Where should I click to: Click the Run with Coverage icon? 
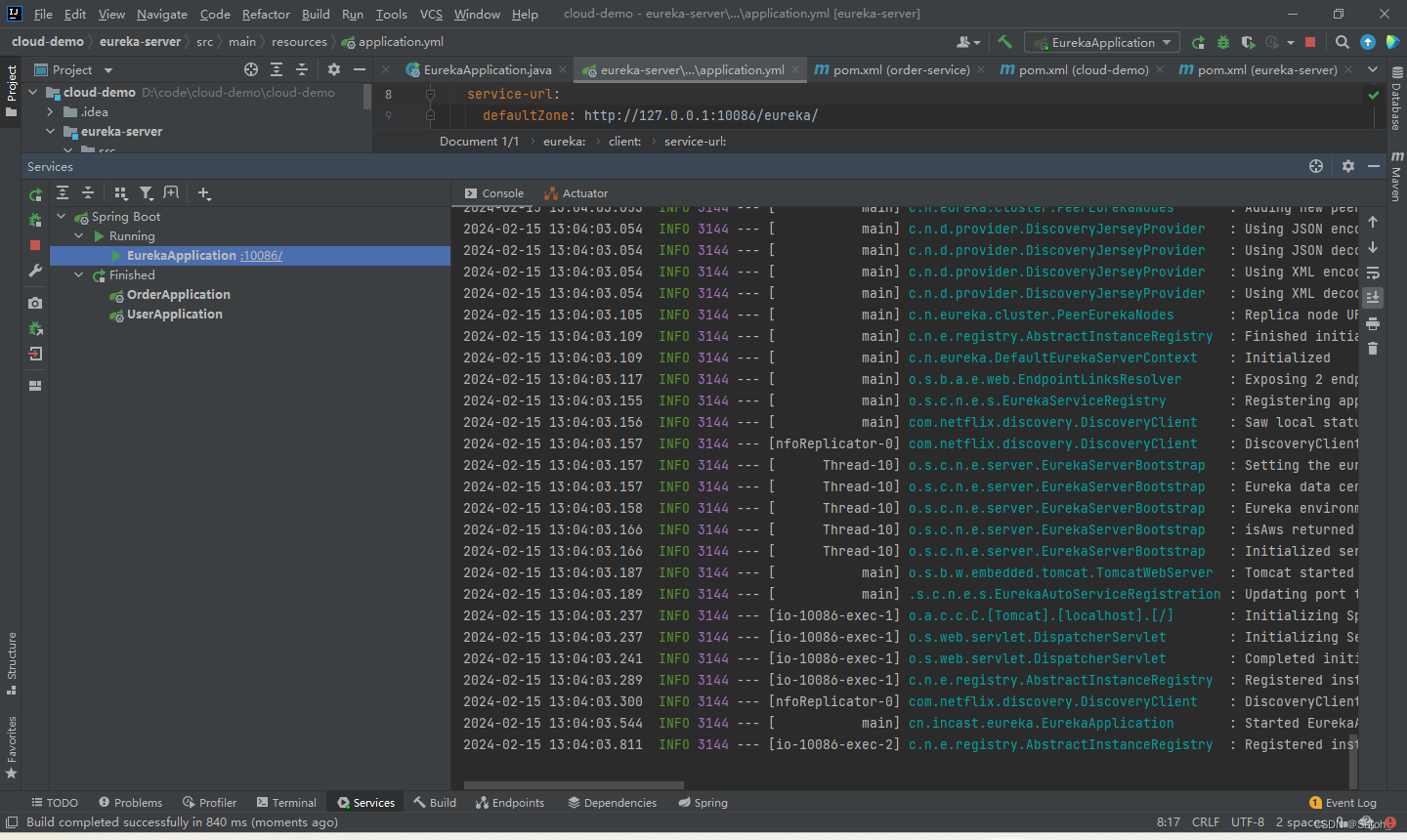[1248, 42]
